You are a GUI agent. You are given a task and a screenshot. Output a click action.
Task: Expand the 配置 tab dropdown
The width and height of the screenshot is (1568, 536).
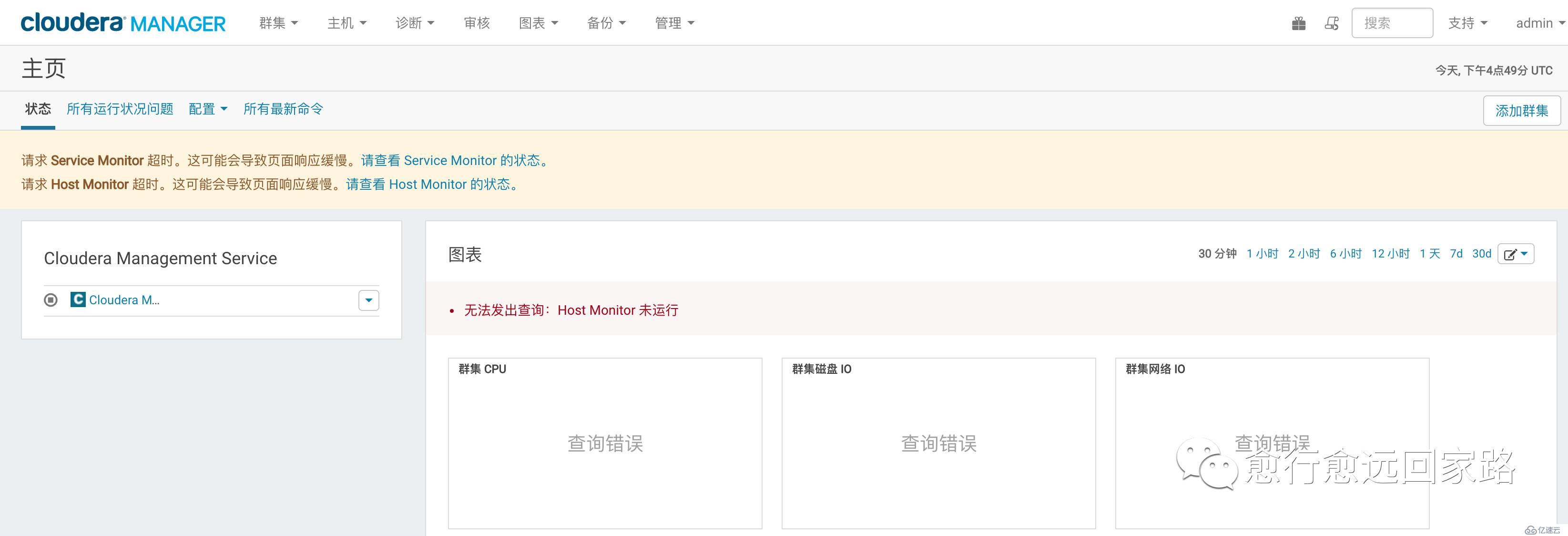[208, 109]
